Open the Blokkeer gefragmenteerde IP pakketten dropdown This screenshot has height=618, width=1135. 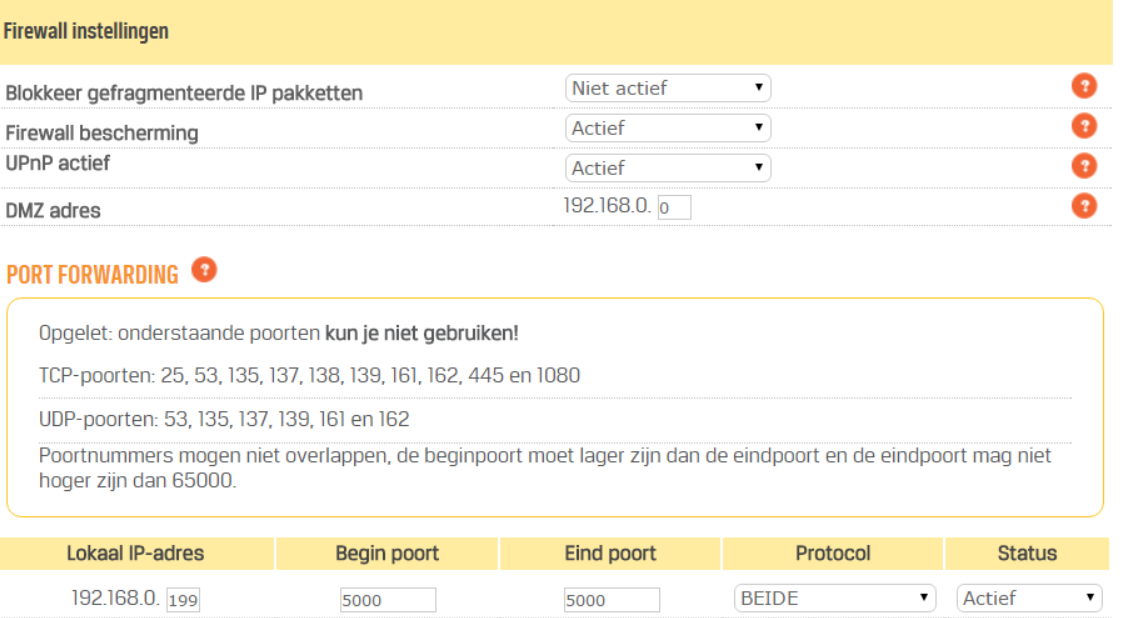(x=668, y=88)
